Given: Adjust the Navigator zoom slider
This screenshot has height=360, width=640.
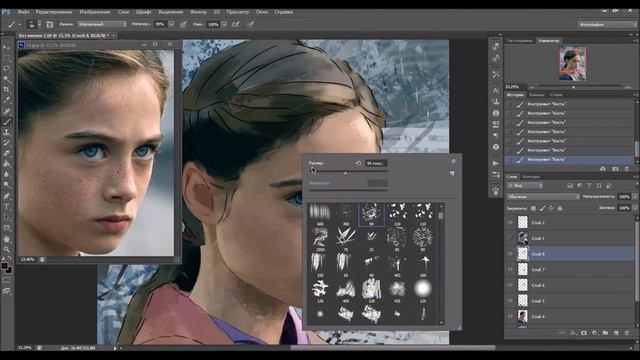Looking at the screenshot, I should click(573, 87).
